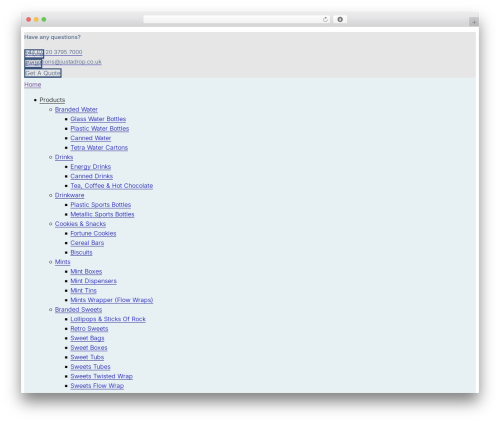Viewport: 500px width, 423px height.
Task: Select the Cereal Bars link
Action: 87,243
